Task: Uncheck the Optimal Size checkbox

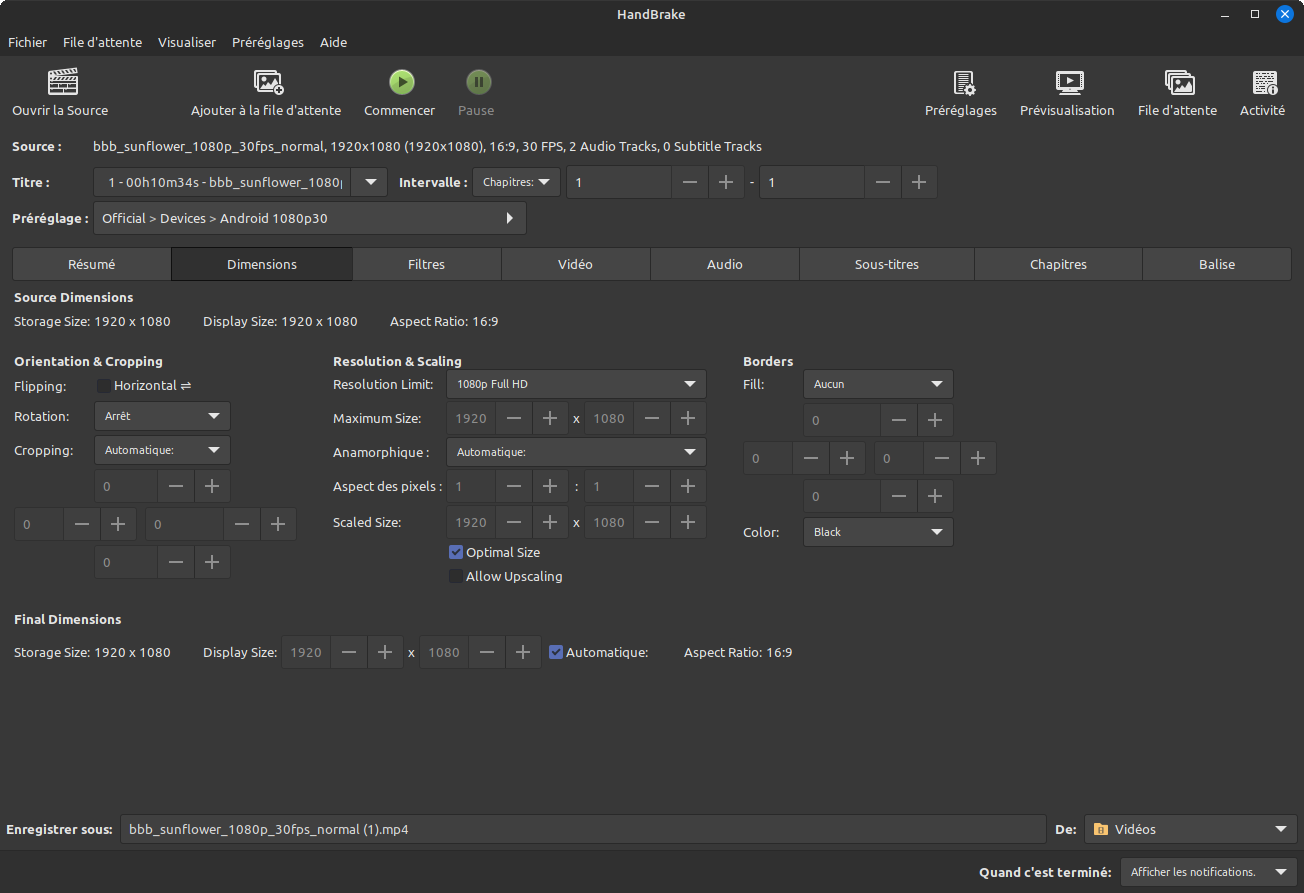Action: click(x=456, y=552)
